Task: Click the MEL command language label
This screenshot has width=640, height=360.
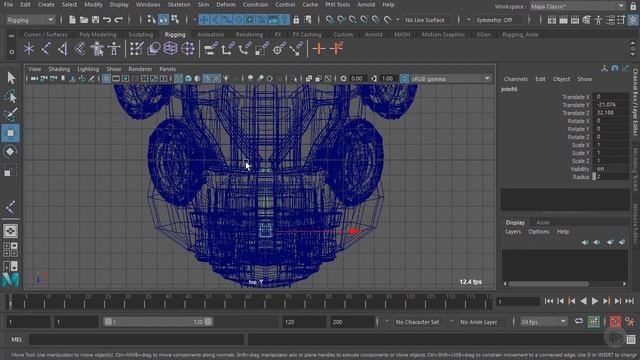Action: [x=16, y=339]
